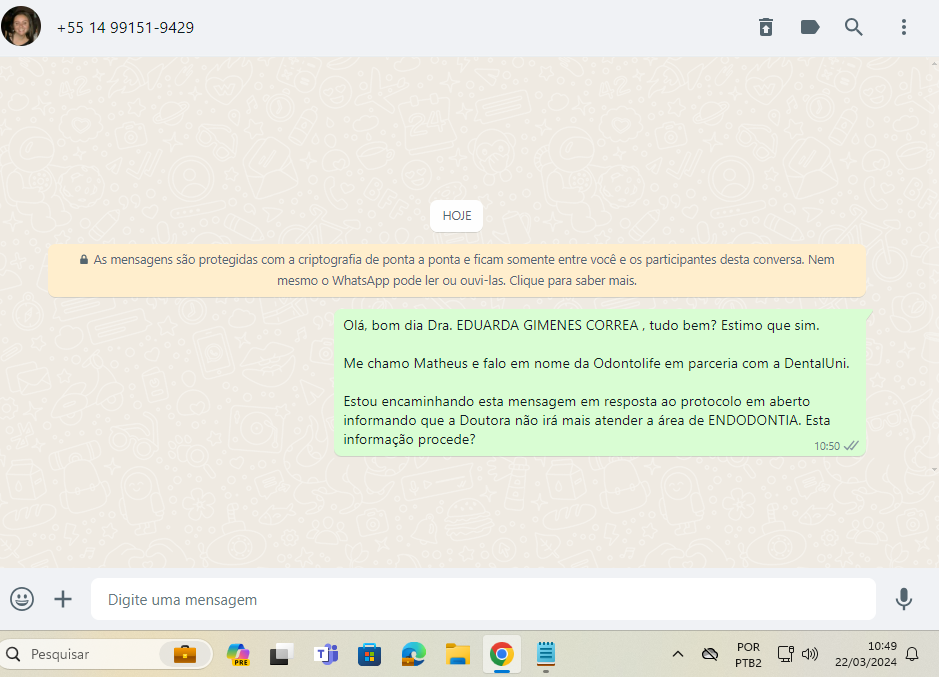The image size is (939, 677).
Task: Check the double tick read receipt
Action: pos(851,446)
